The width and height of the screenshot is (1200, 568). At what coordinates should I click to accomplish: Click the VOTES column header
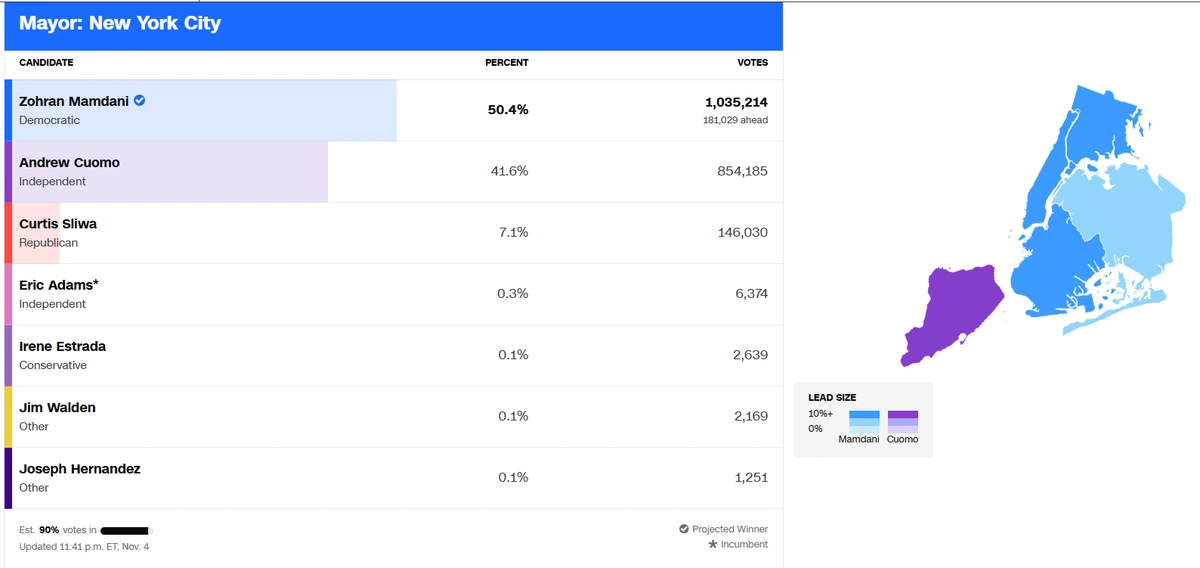[752, 63]
